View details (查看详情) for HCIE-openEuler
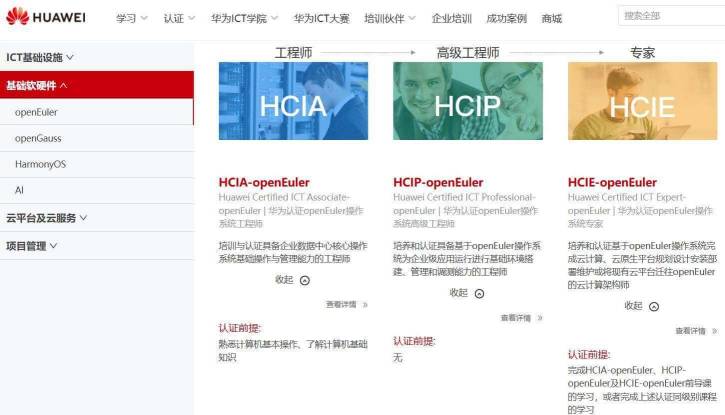Image resolution: width=725 pixels, height=415 pixels. click(x=696, y=331)
